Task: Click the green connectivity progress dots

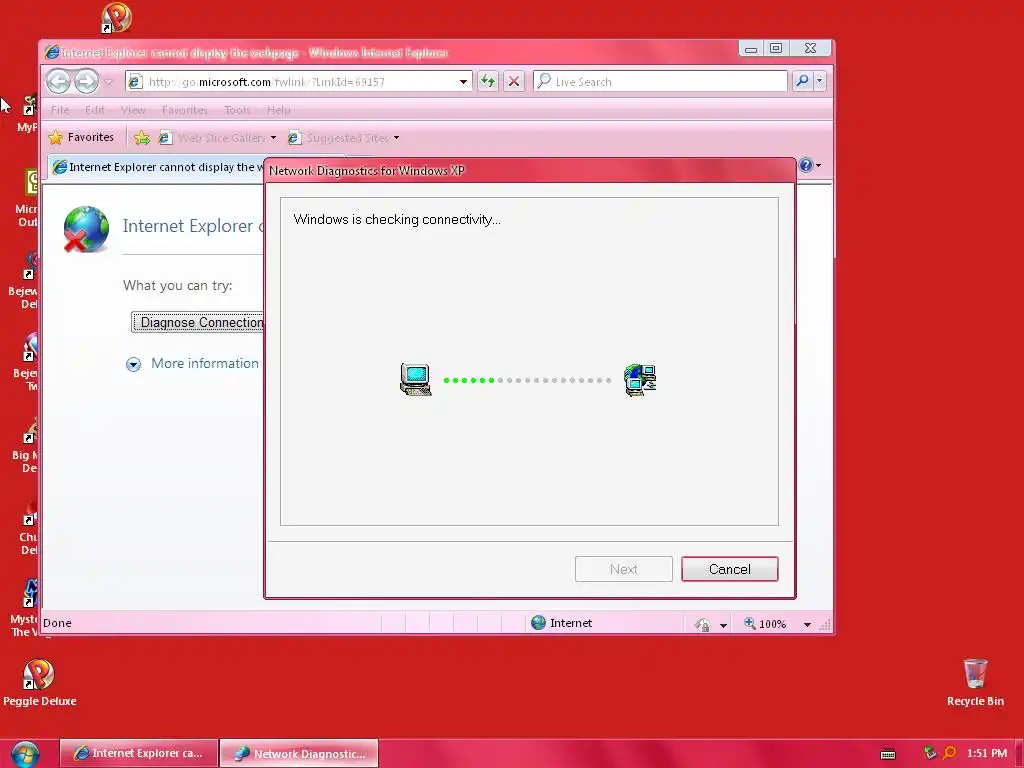Action: (469, 380)
